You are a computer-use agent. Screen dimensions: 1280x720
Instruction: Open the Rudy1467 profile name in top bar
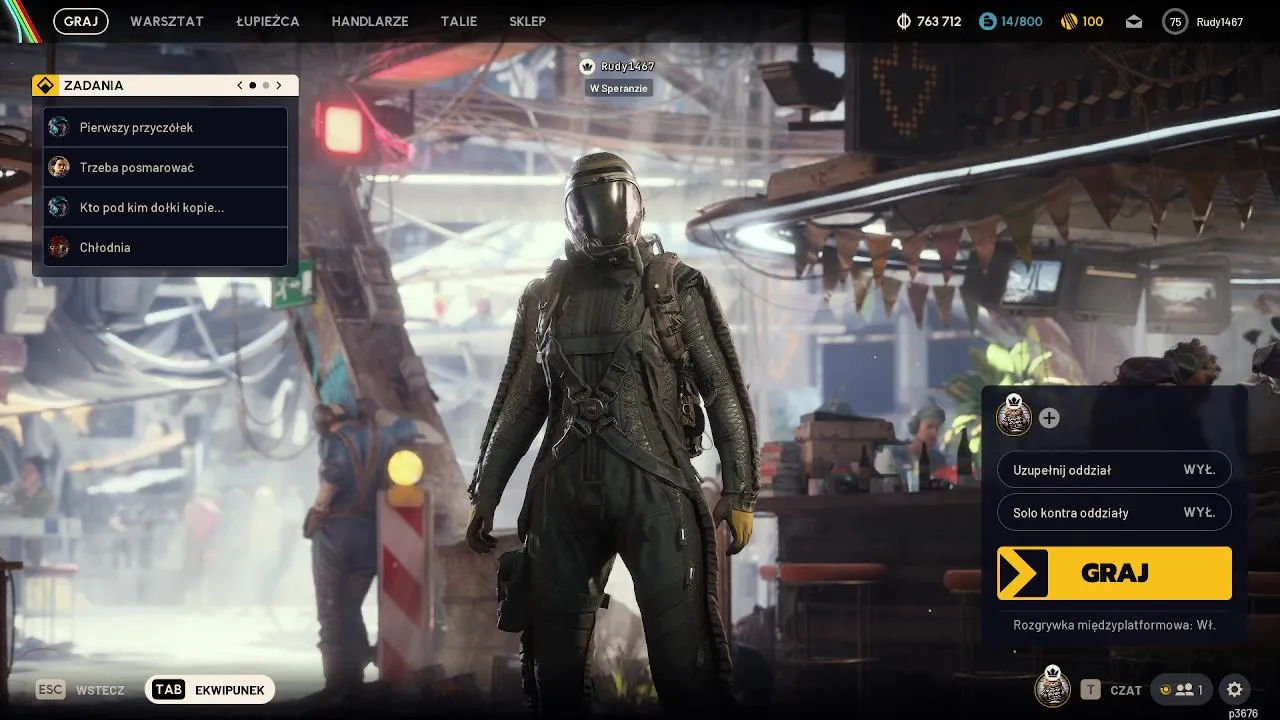pos(1219,22)
